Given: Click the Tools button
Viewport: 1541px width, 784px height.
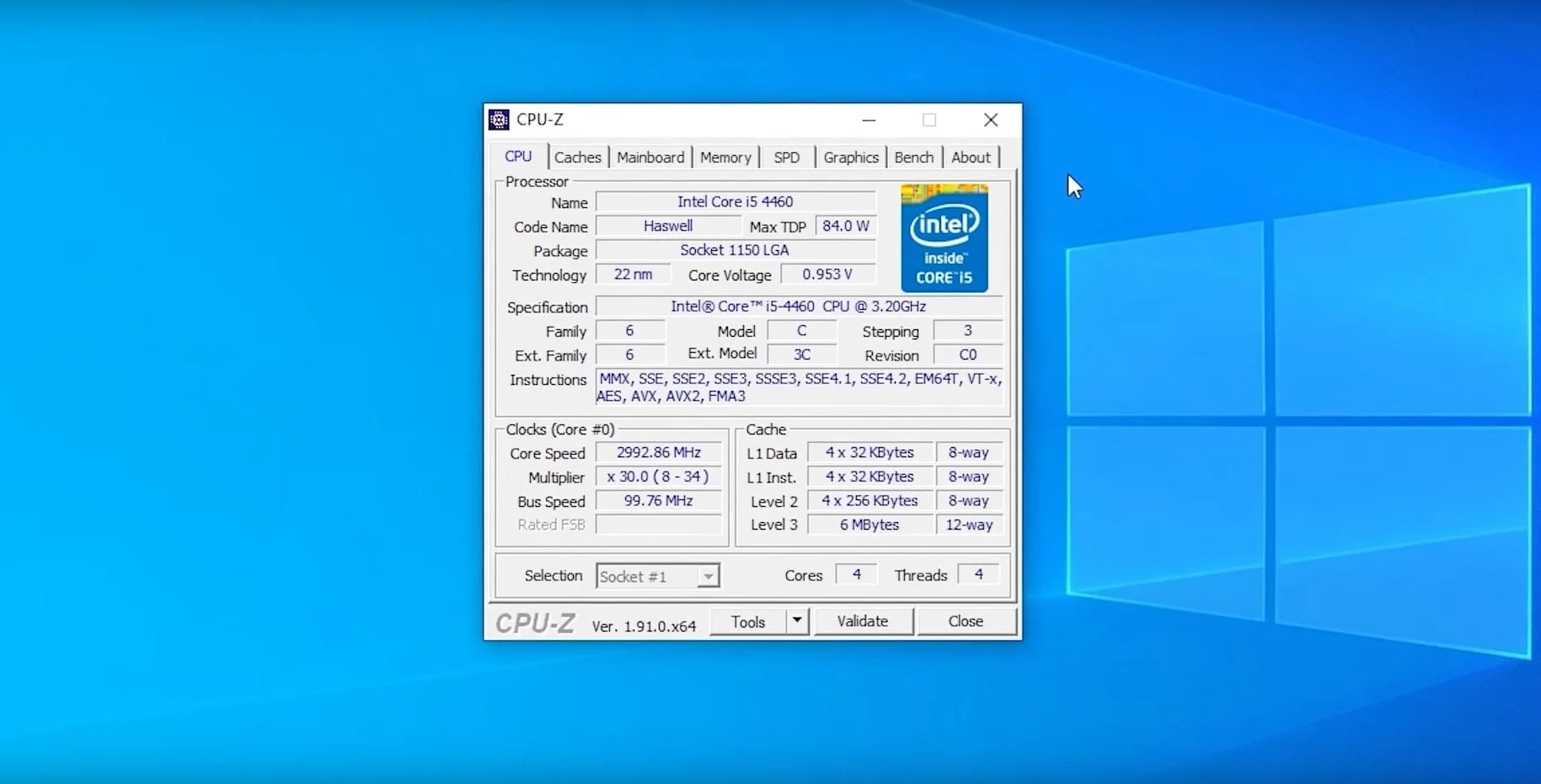Looking at the screenshot, I should point(748,621).
